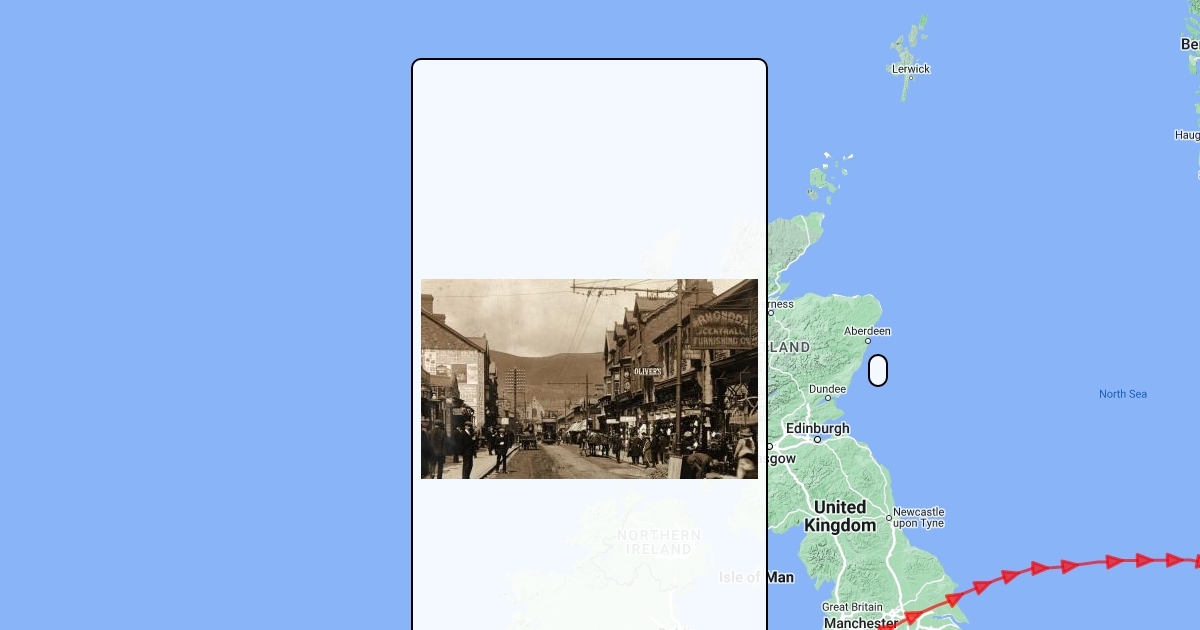This screenshot has height=630, width=1200.
Task: Select the Isle of Man label
Action: [x=756, y=577]
